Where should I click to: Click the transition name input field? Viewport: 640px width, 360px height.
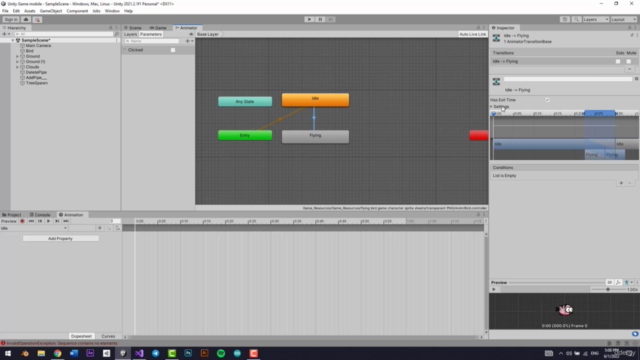[568, 79]
